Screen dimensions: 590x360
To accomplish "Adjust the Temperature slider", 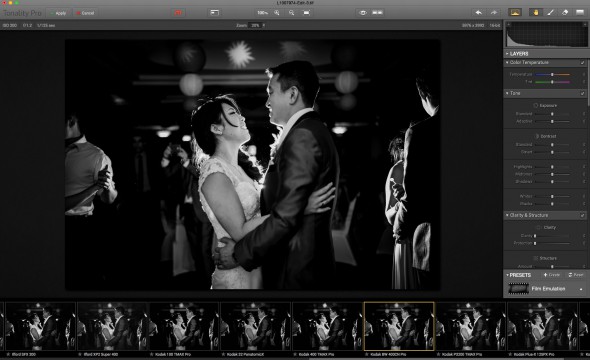I will 552,74.
